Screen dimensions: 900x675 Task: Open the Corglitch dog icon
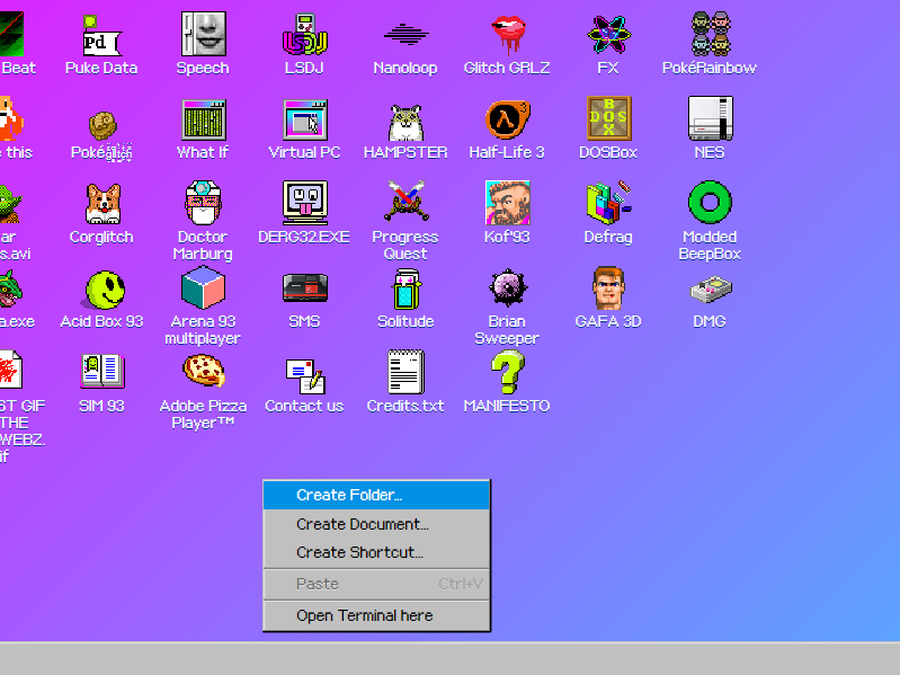pyautogui.click(x=103, y=204)
